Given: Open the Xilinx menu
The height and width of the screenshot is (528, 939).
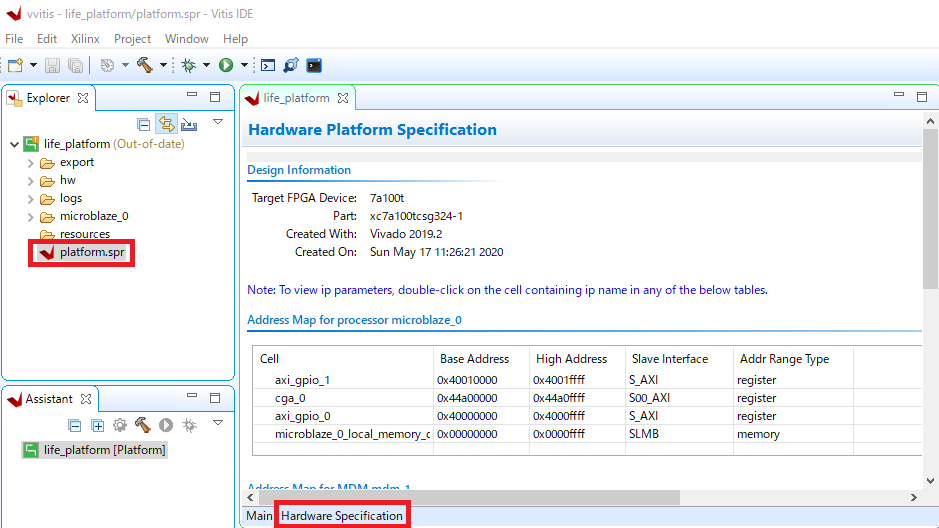Looking at the screenshot, I should pos(85,39).
